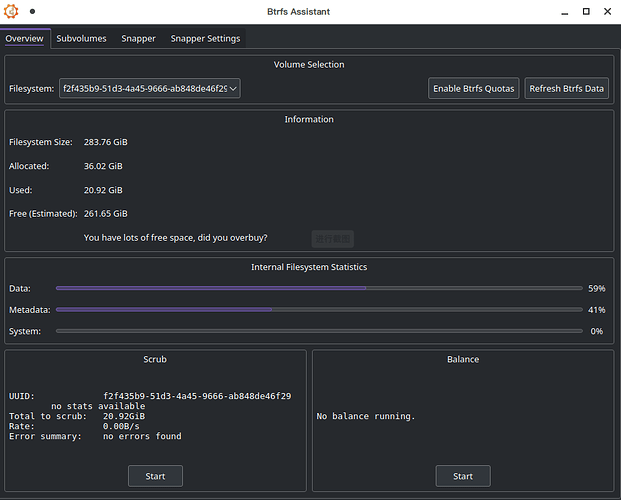The width and height of the screenshot is (621, 500).
Task: Maximize the Btrfs Assistant window
Action: click(586, 11)
